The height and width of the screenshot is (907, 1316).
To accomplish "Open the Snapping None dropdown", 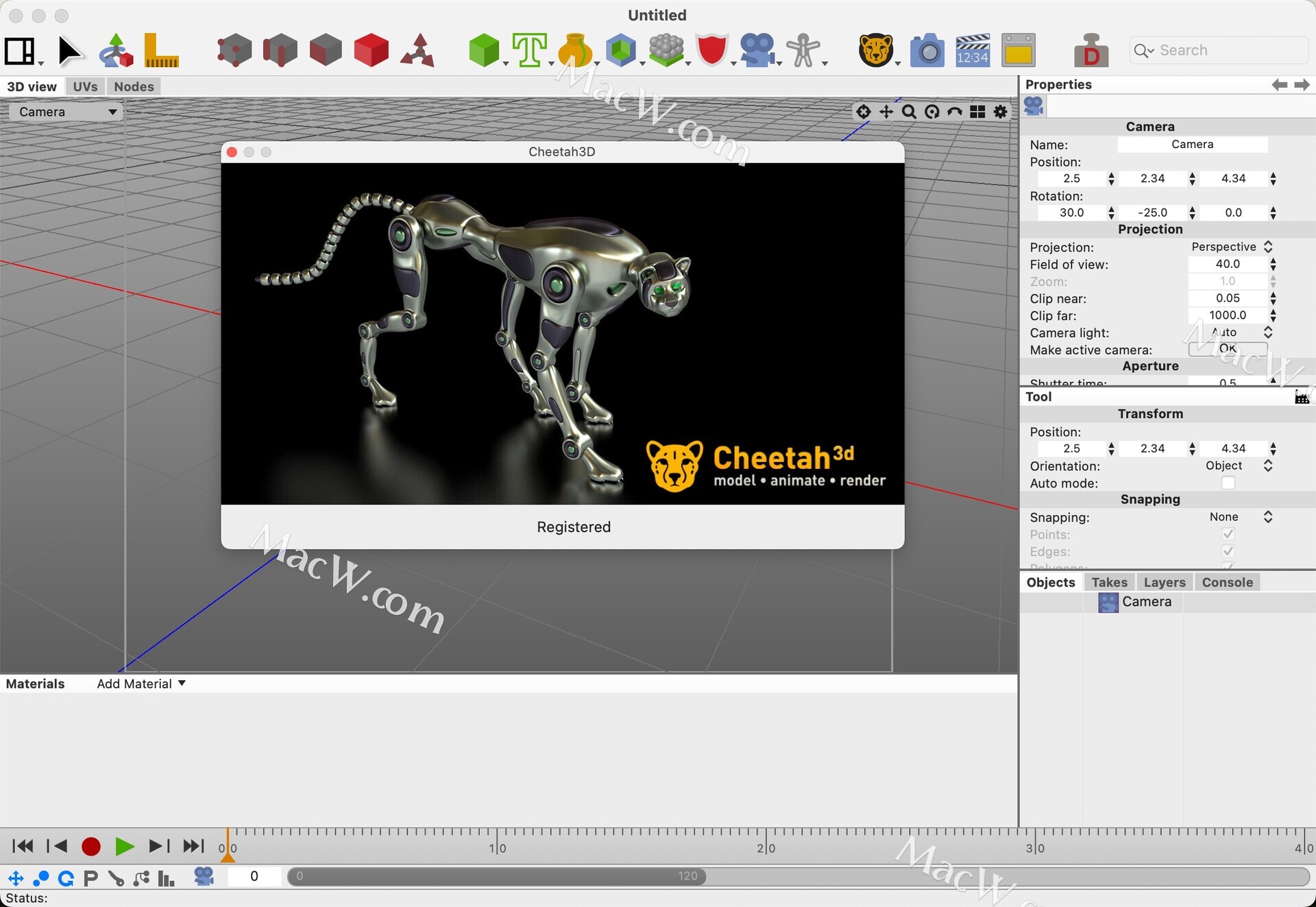I will click(1231, 517).
